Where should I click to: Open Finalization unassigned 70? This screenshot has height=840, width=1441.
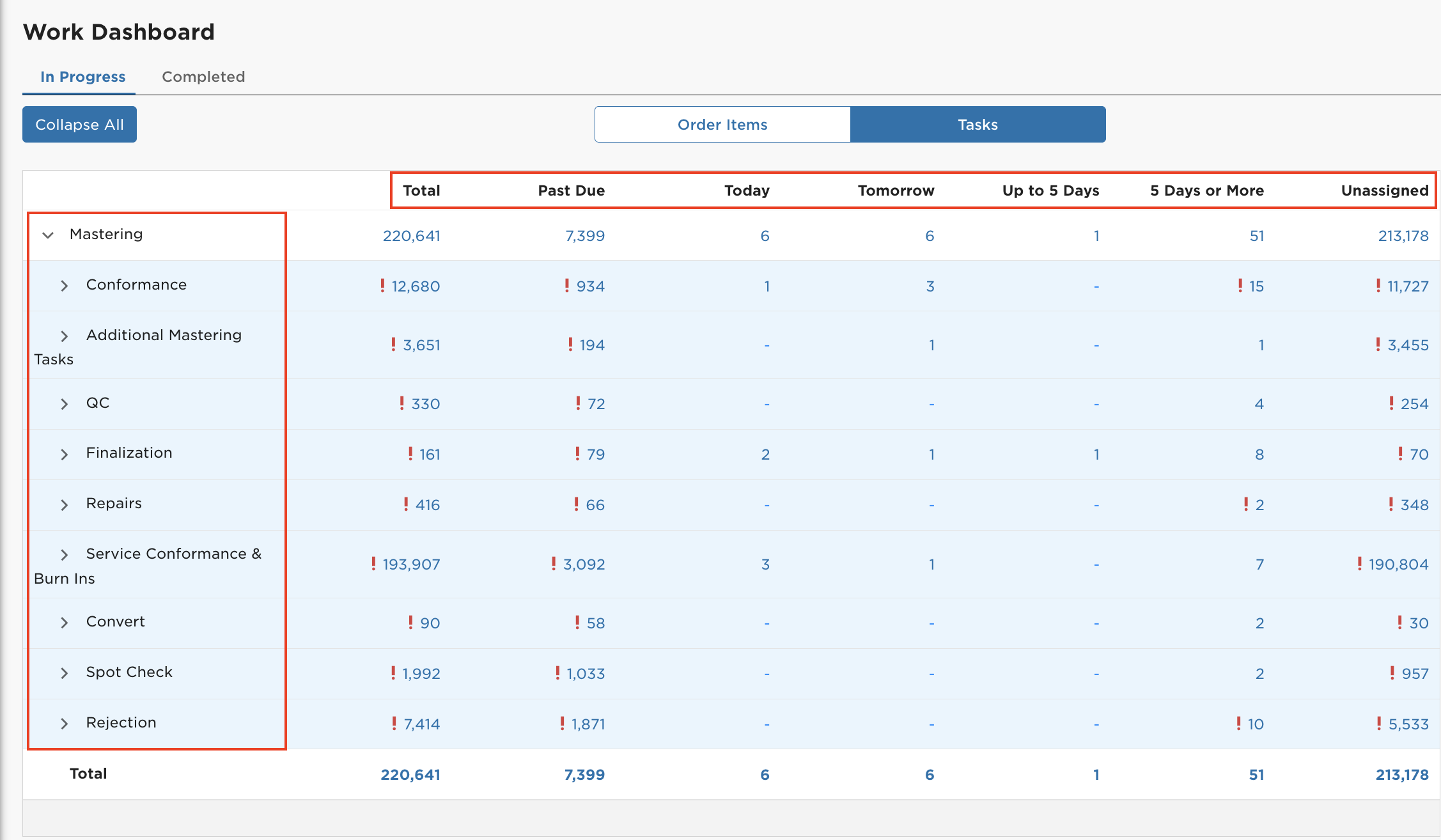tap(1419, 455)
